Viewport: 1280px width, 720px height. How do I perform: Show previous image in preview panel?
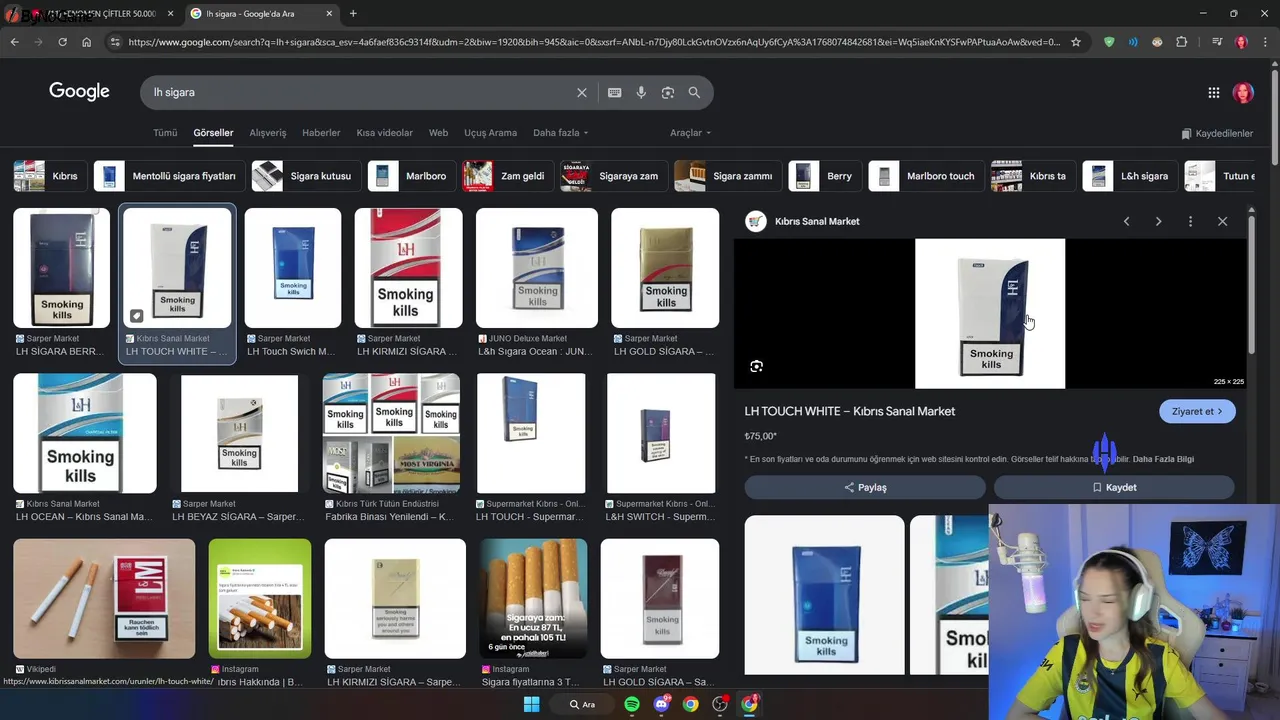1126,221
